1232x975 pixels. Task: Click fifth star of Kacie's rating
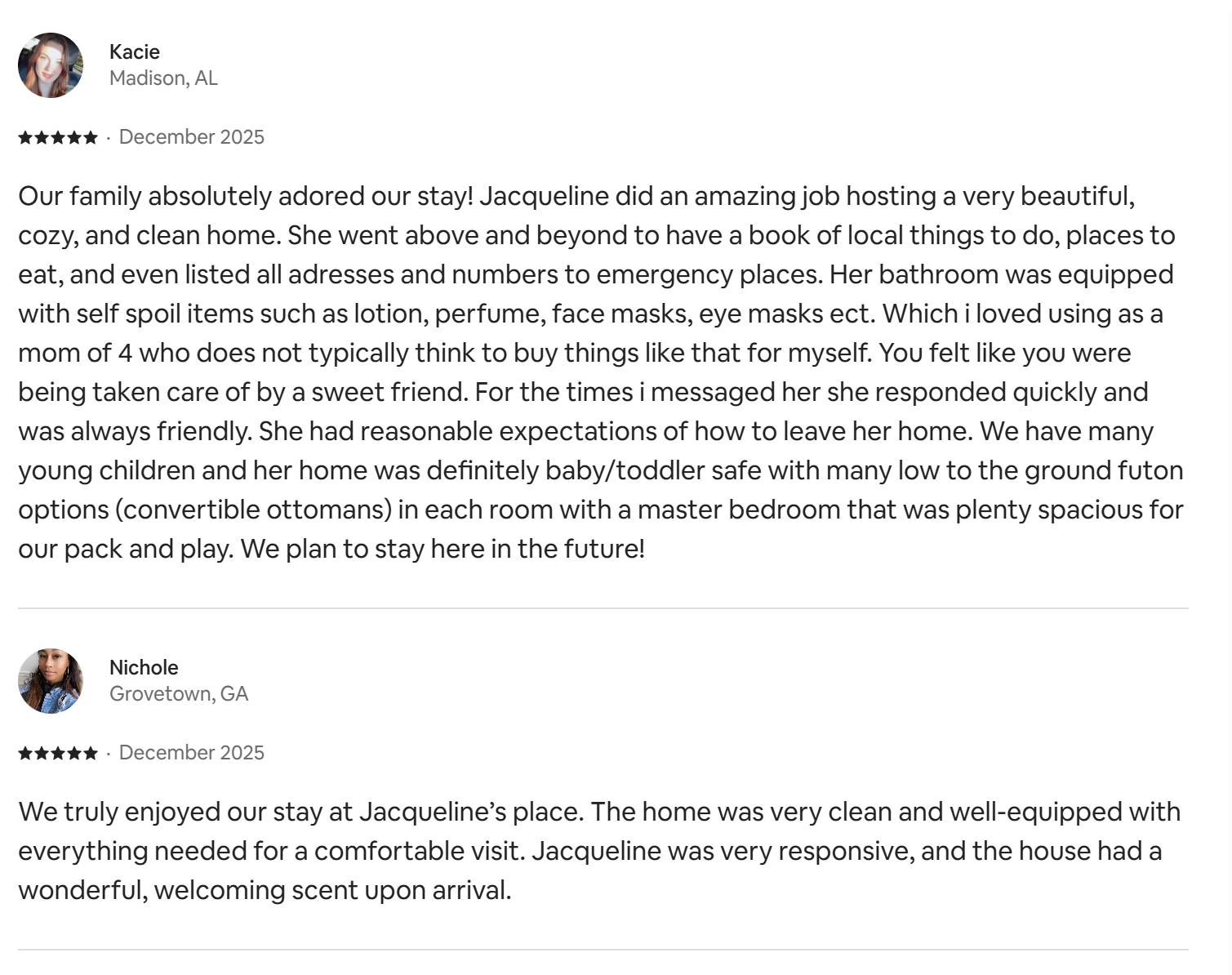(90, 137)
